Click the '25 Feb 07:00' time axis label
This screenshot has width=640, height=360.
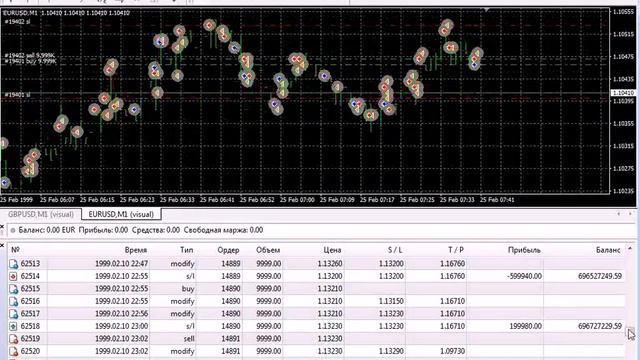click(x=297, y=200)
